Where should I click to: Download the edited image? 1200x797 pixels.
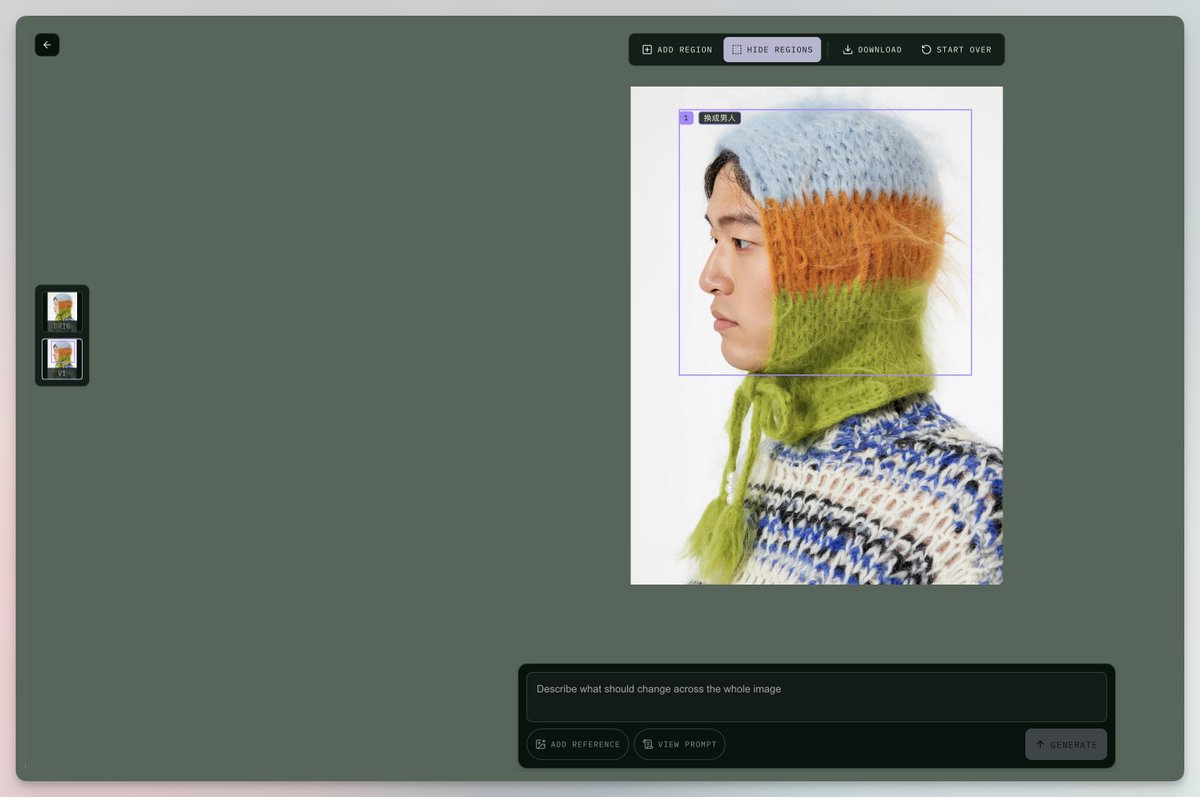point(872,50)
